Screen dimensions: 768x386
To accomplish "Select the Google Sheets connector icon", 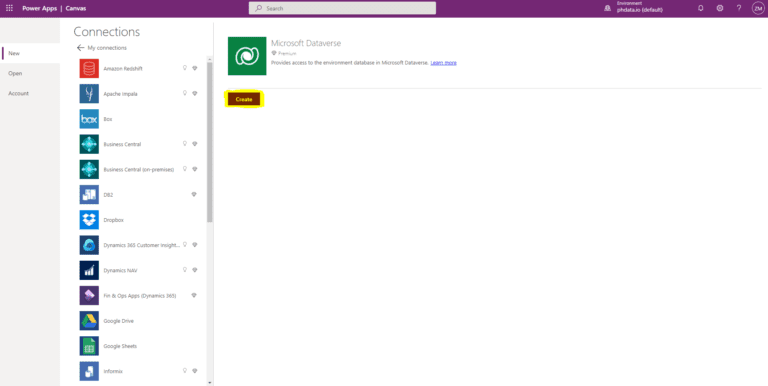I will point(89,346).
